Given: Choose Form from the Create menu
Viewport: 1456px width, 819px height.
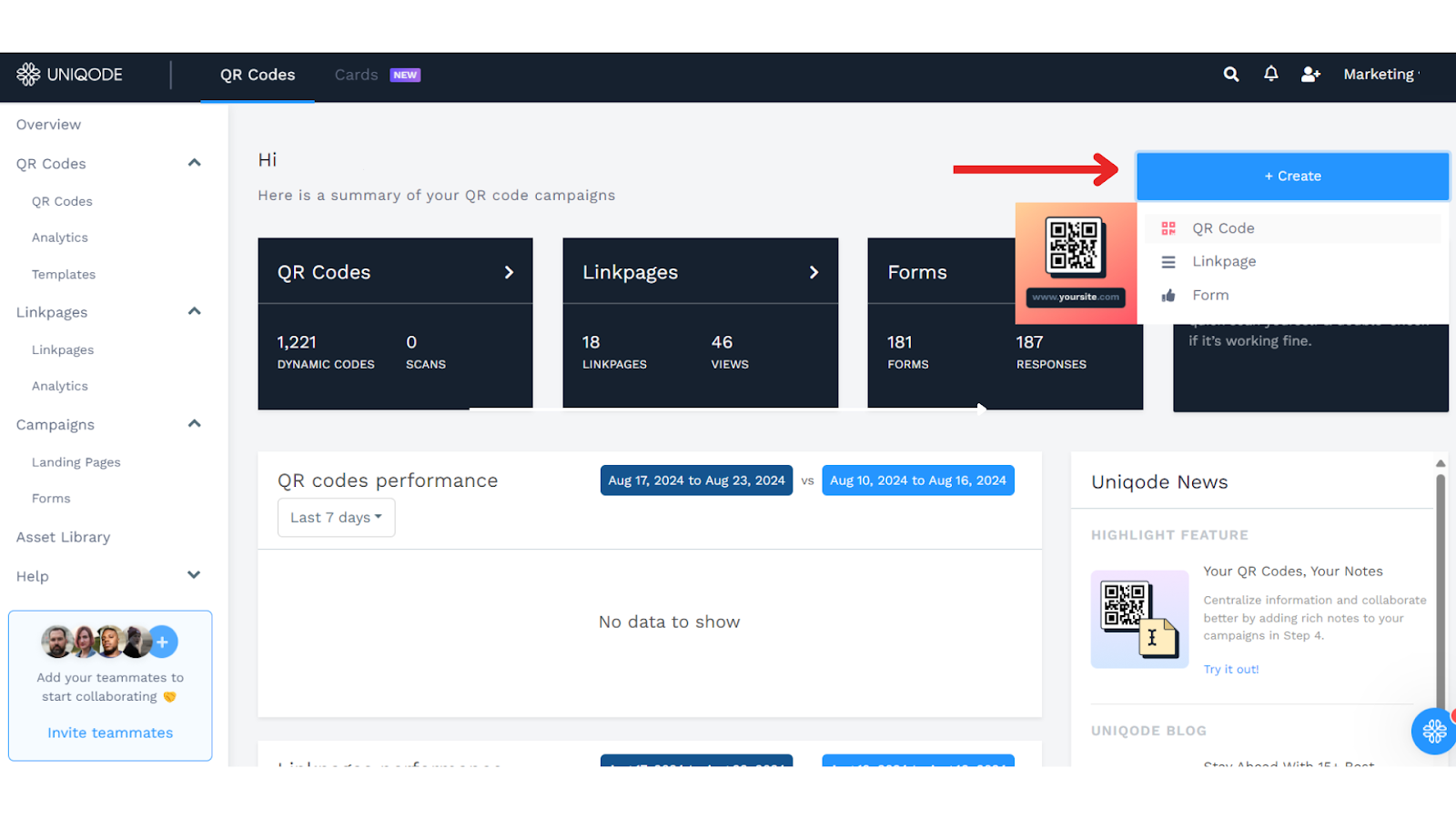Looking at the screenshot, I should (1292, 296).
